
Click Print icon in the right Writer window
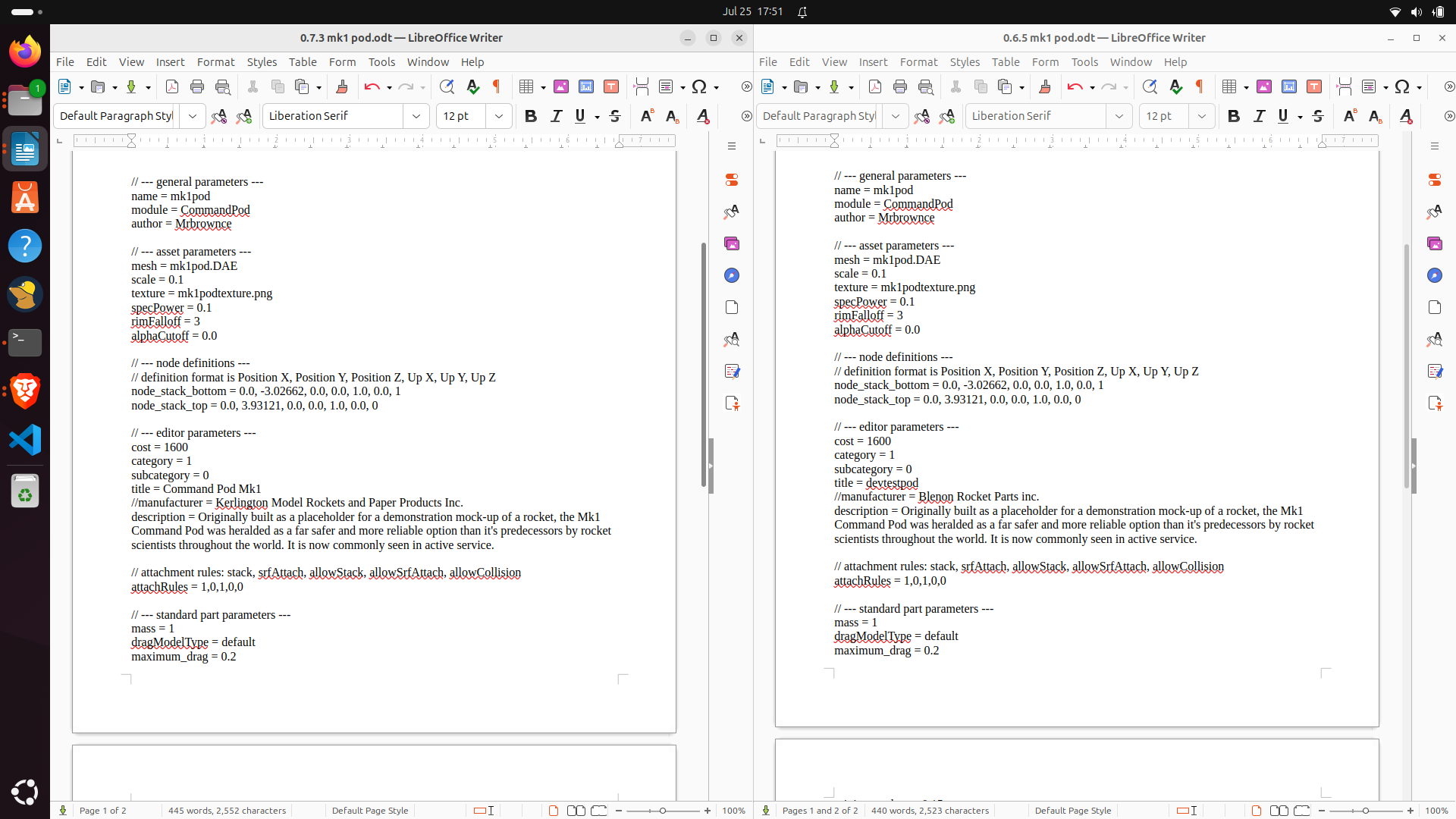point(900,86)
